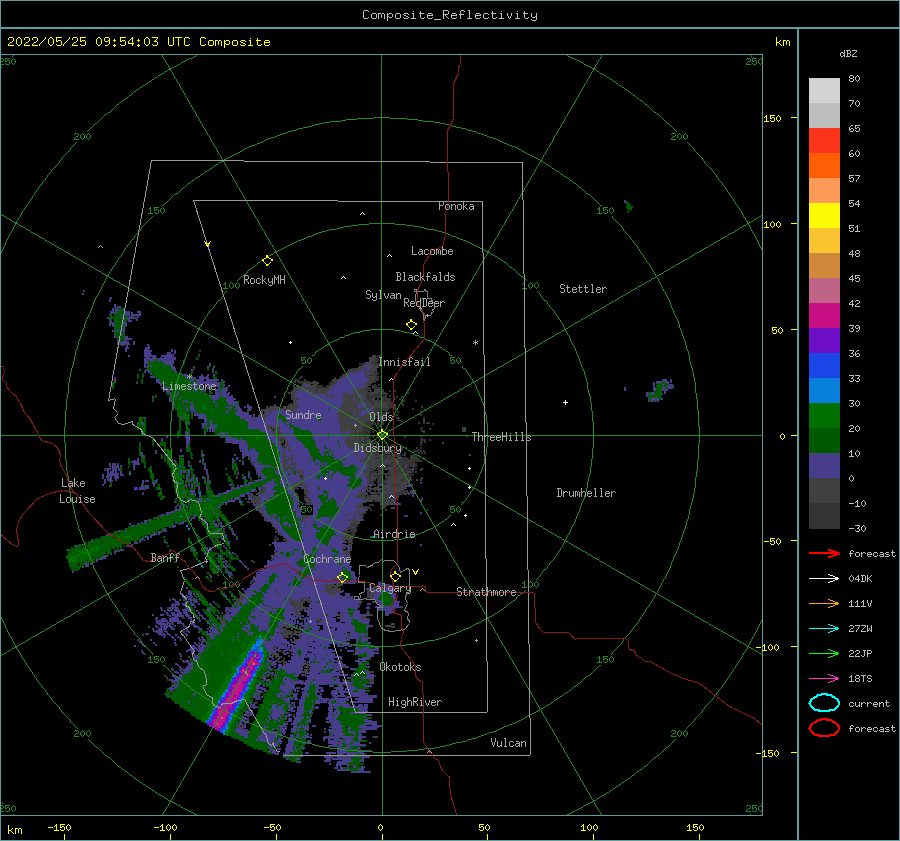
Task: Select the light gray 80-70 dBZ swatch
Action: pos(824,91)
